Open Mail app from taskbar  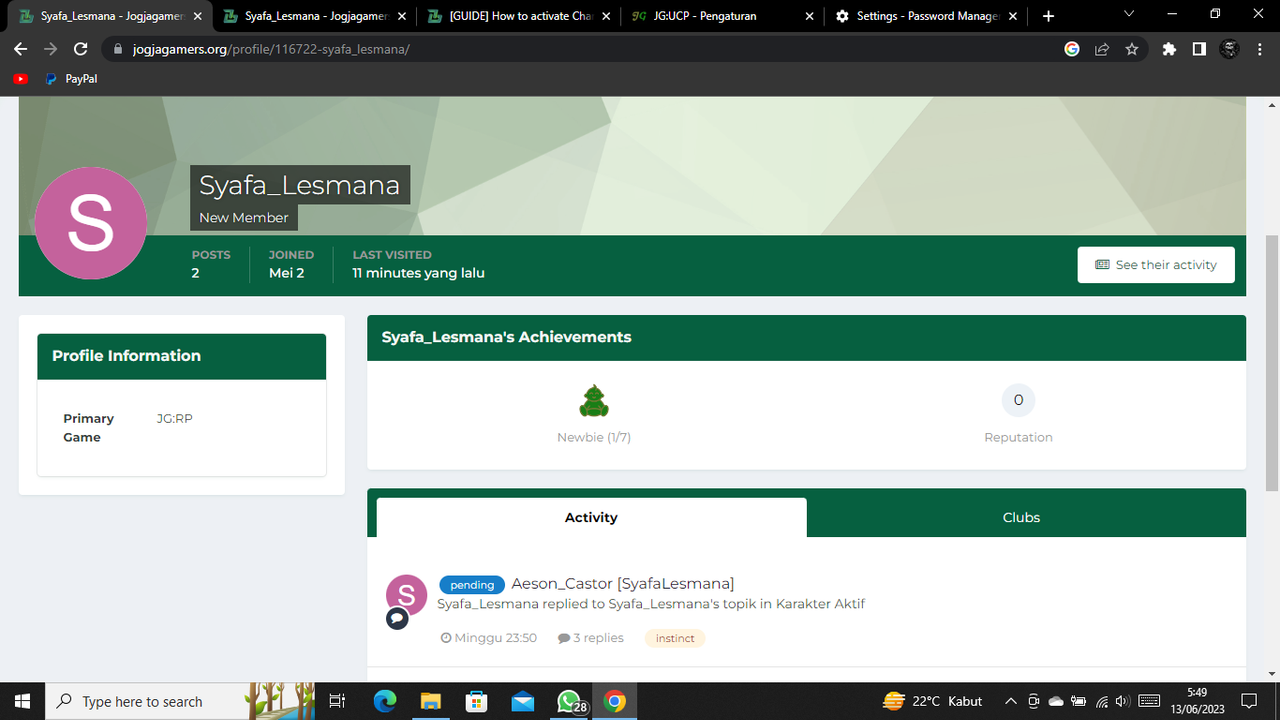coord(523,701)
